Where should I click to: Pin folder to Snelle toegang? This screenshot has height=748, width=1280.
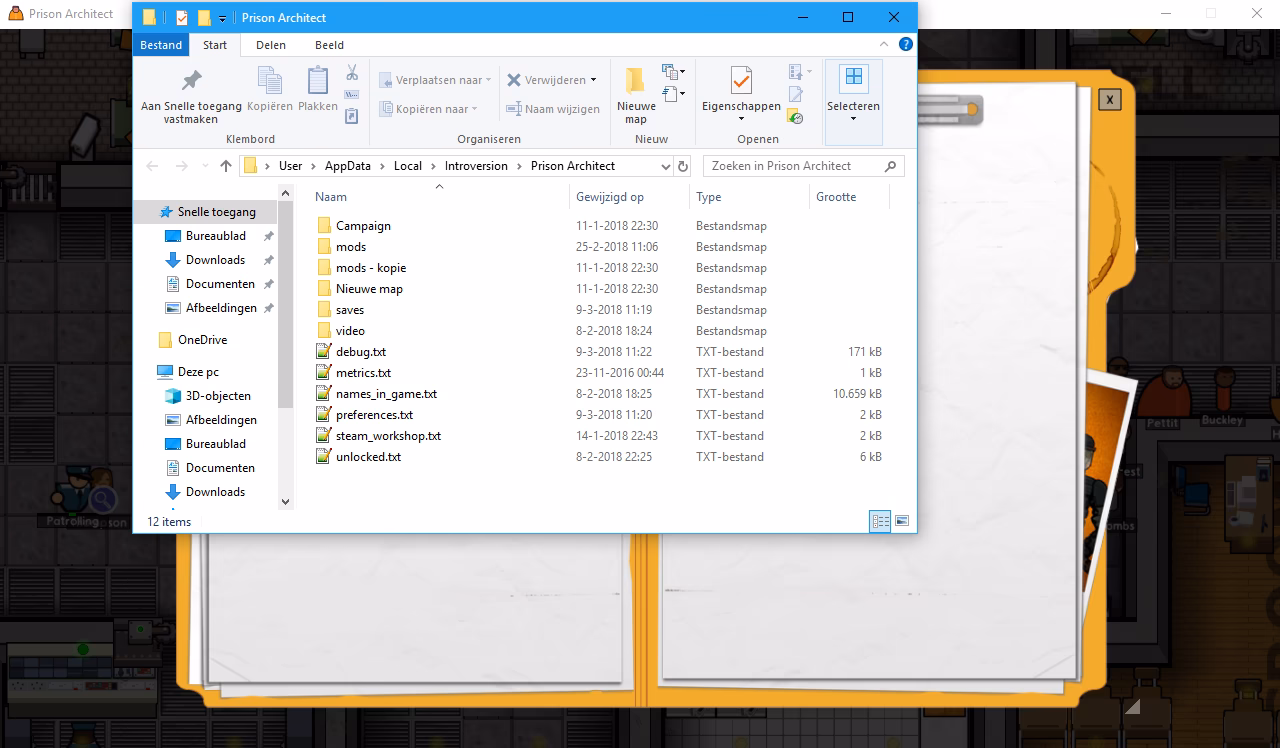click(191, 95)
